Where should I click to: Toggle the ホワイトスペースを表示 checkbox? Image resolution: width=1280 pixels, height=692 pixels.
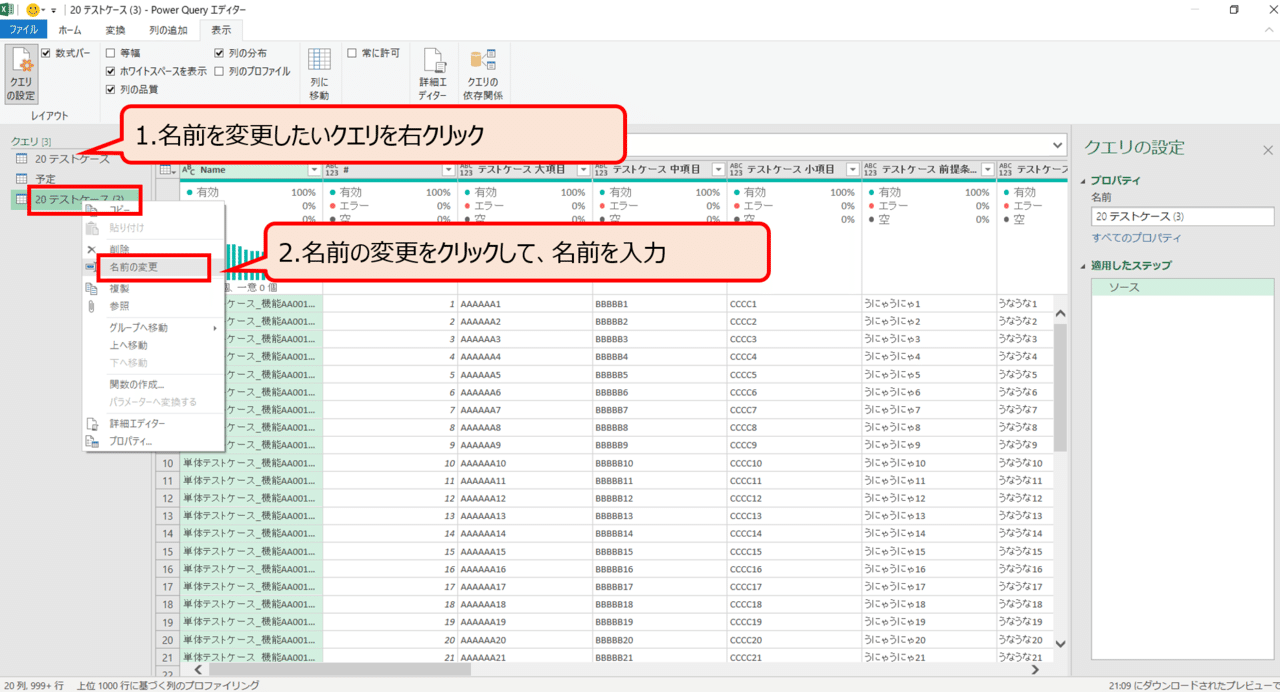(x=110, y=71)
